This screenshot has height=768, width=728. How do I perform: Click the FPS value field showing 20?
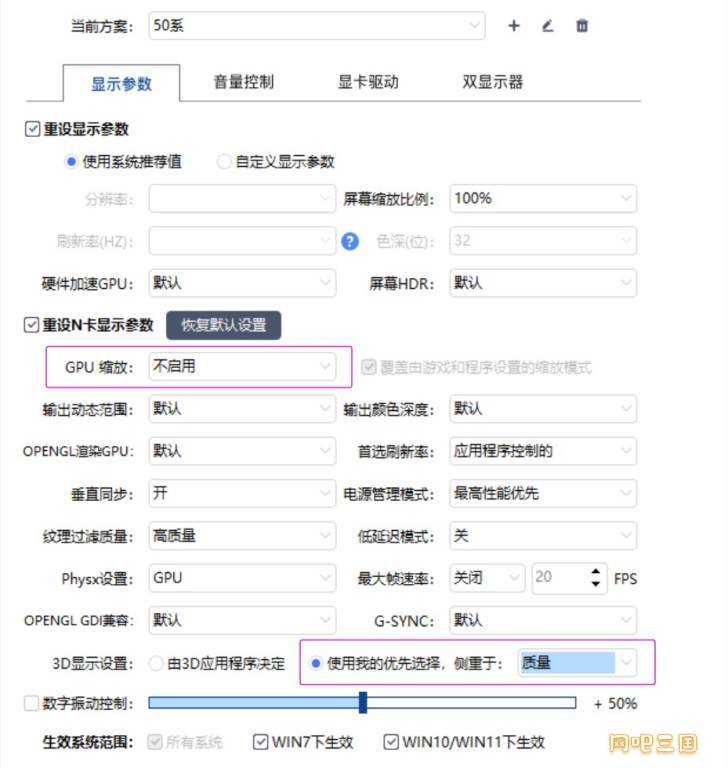pyautogui.click(x=559, y=578)
